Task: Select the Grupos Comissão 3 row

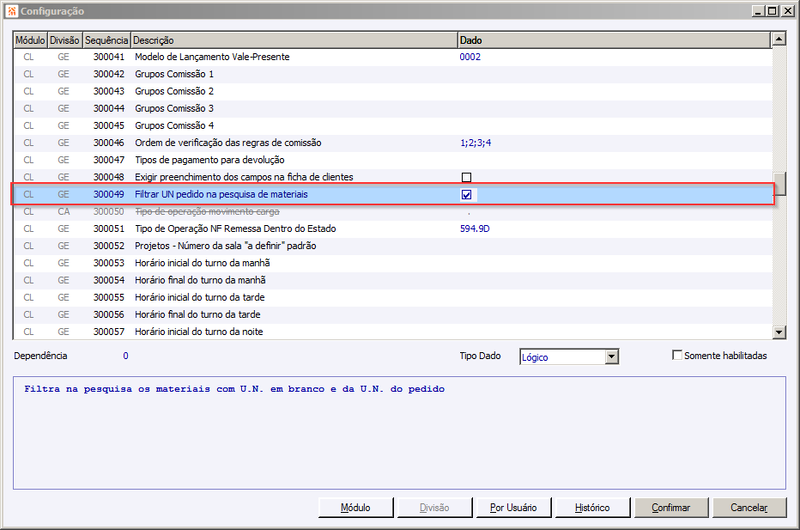Action: click(392, 108)
